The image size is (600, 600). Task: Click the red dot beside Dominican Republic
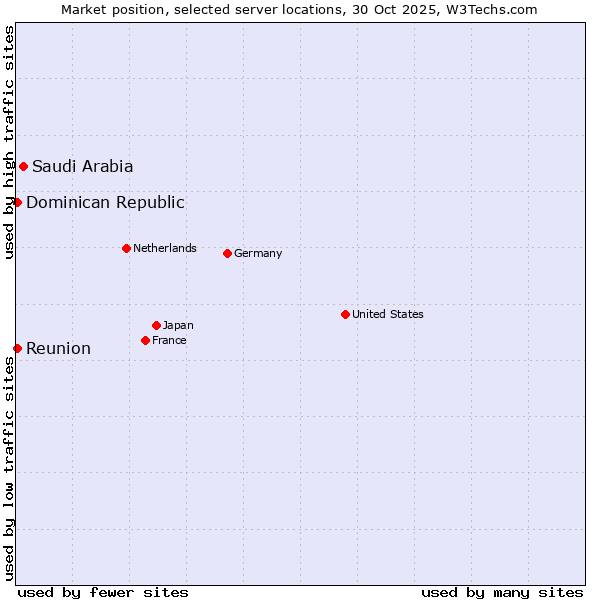(x=17, y=202)
